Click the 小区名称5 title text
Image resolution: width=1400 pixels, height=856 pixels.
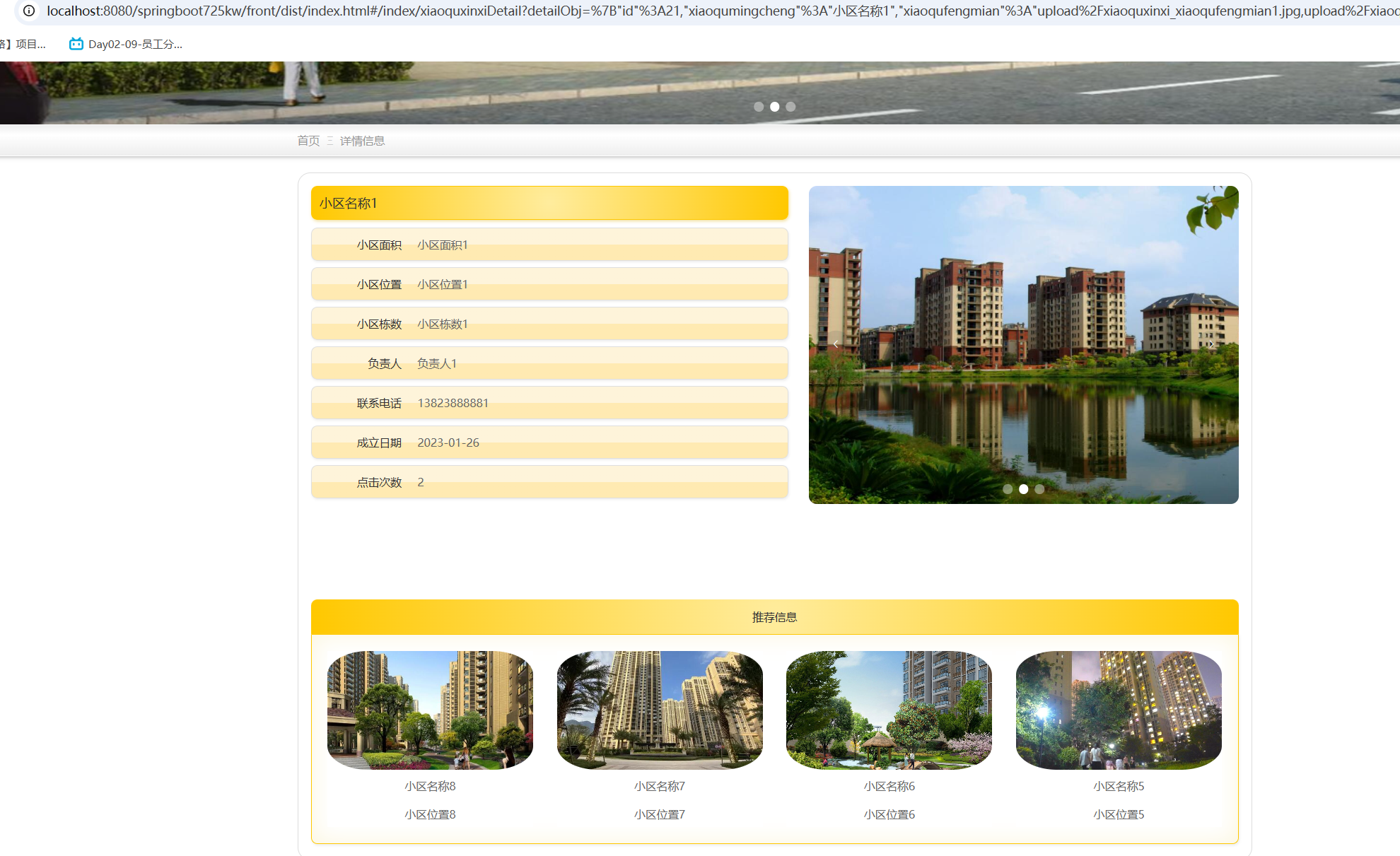click(1119, 786)
